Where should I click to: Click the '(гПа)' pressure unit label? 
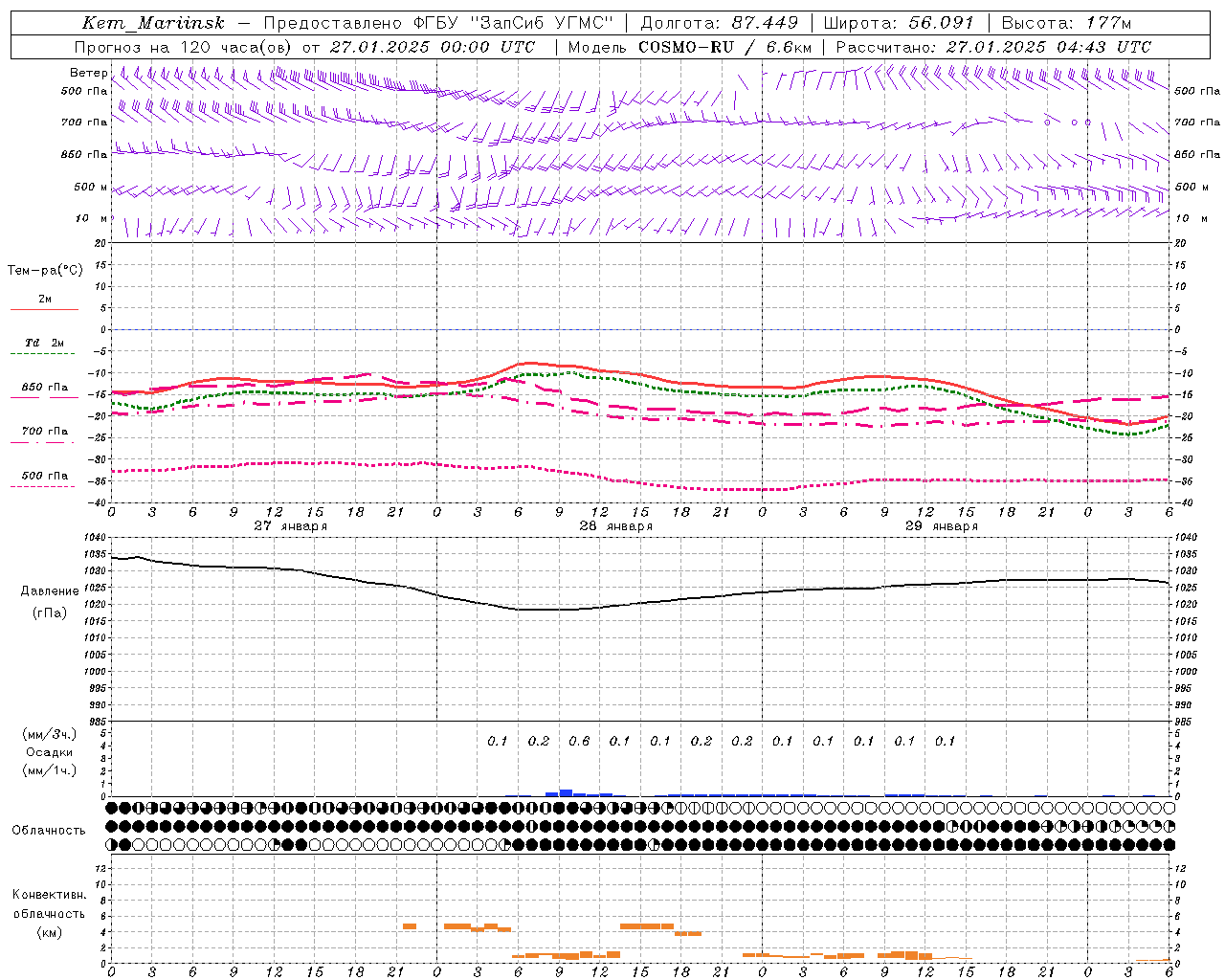(50, 613)
